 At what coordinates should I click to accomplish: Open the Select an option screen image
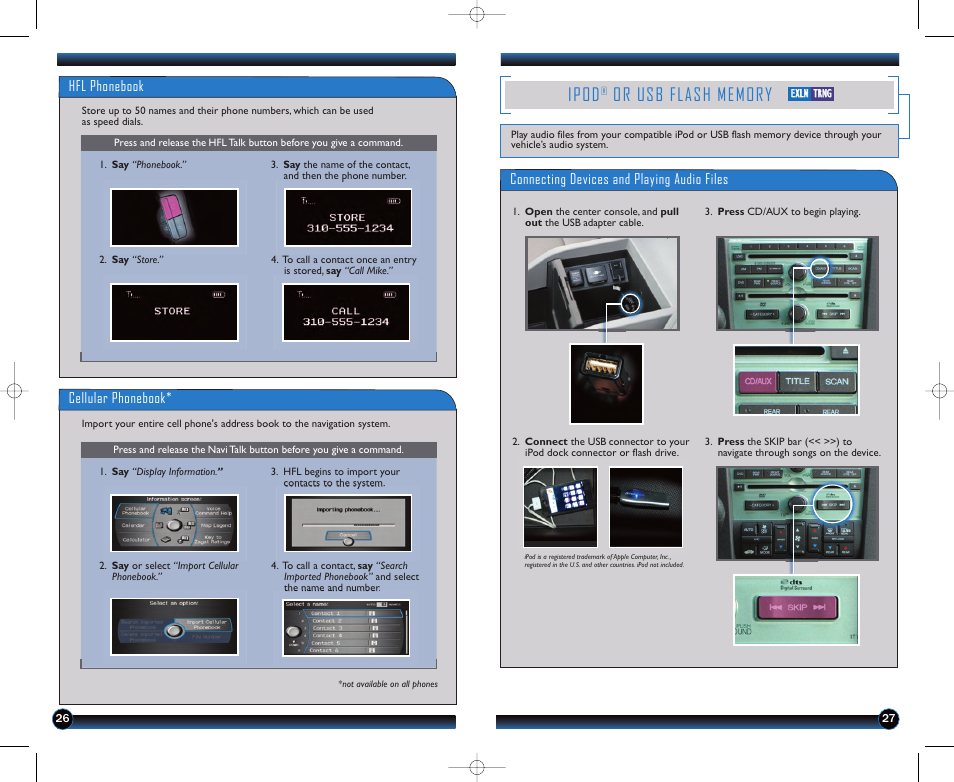click(174, 627)
